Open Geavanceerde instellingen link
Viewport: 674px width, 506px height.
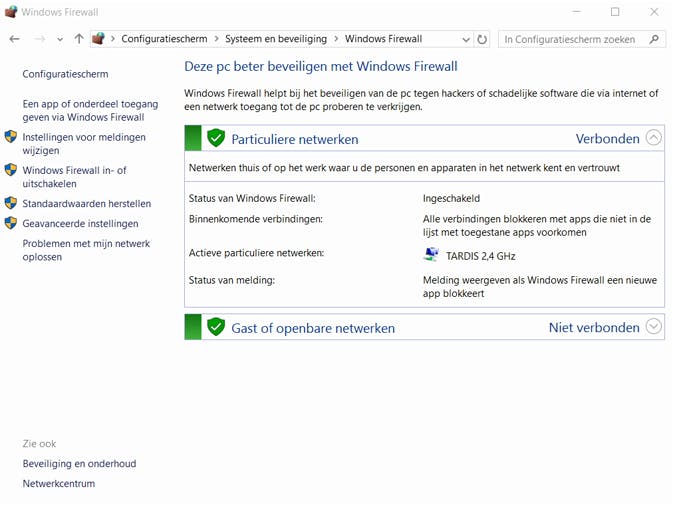pyautogui.click(x=80, y=224)
